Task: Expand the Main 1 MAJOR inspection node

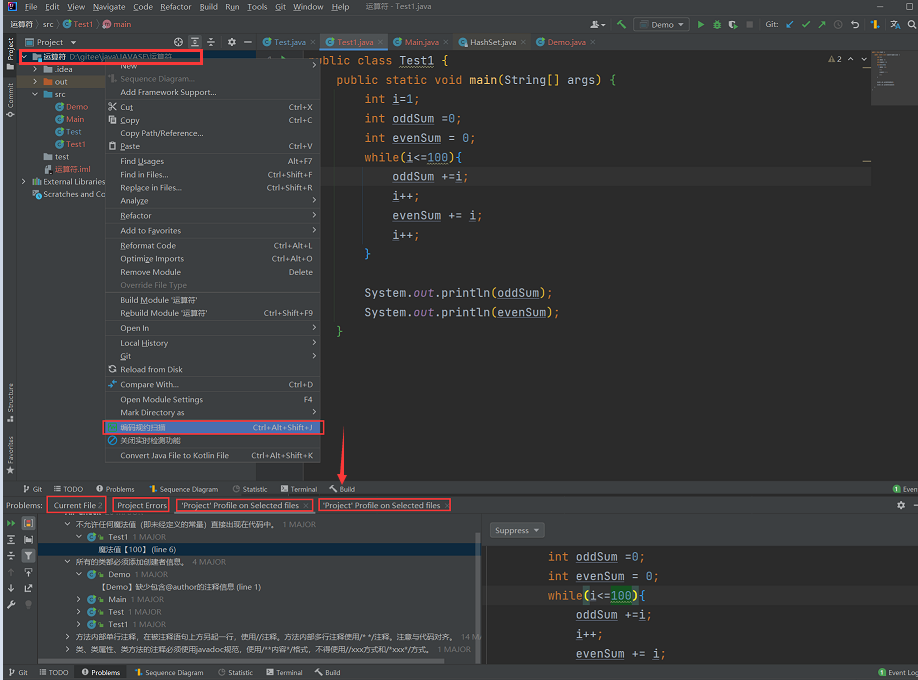Action: (79, 599)
